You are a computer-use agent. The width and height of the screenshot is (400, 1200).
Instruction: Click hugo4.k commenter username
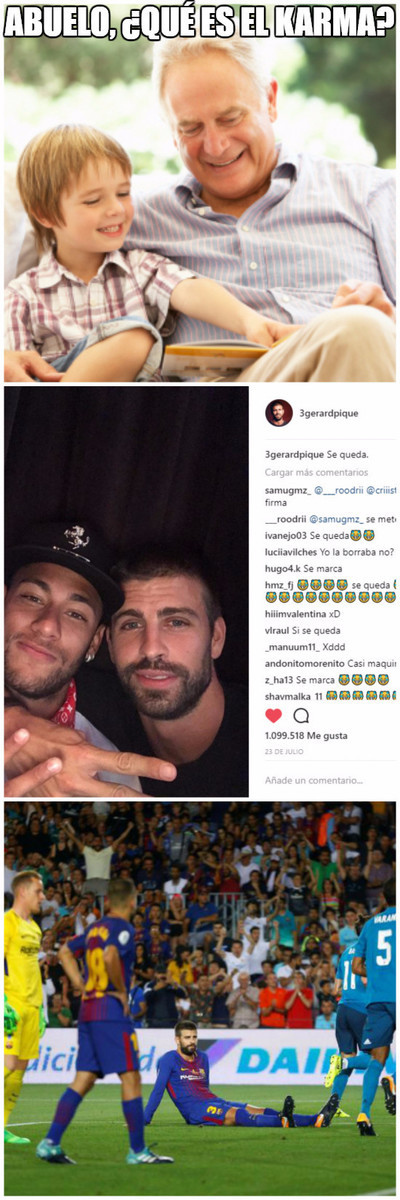(x=281, y=568)
